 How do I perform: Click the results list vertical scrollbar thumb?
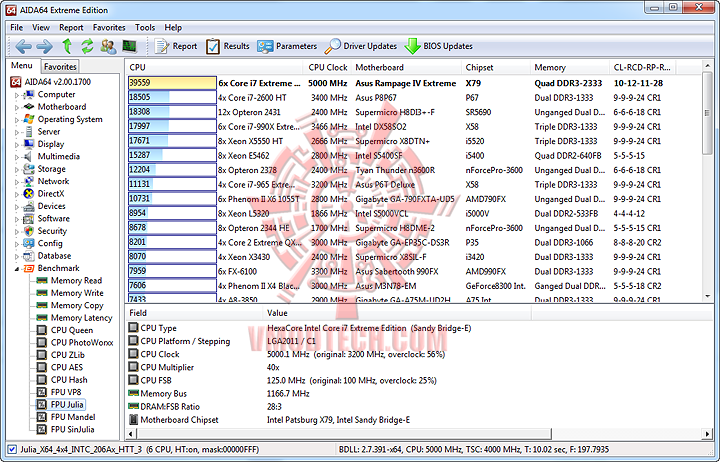(x=708, y=114)
